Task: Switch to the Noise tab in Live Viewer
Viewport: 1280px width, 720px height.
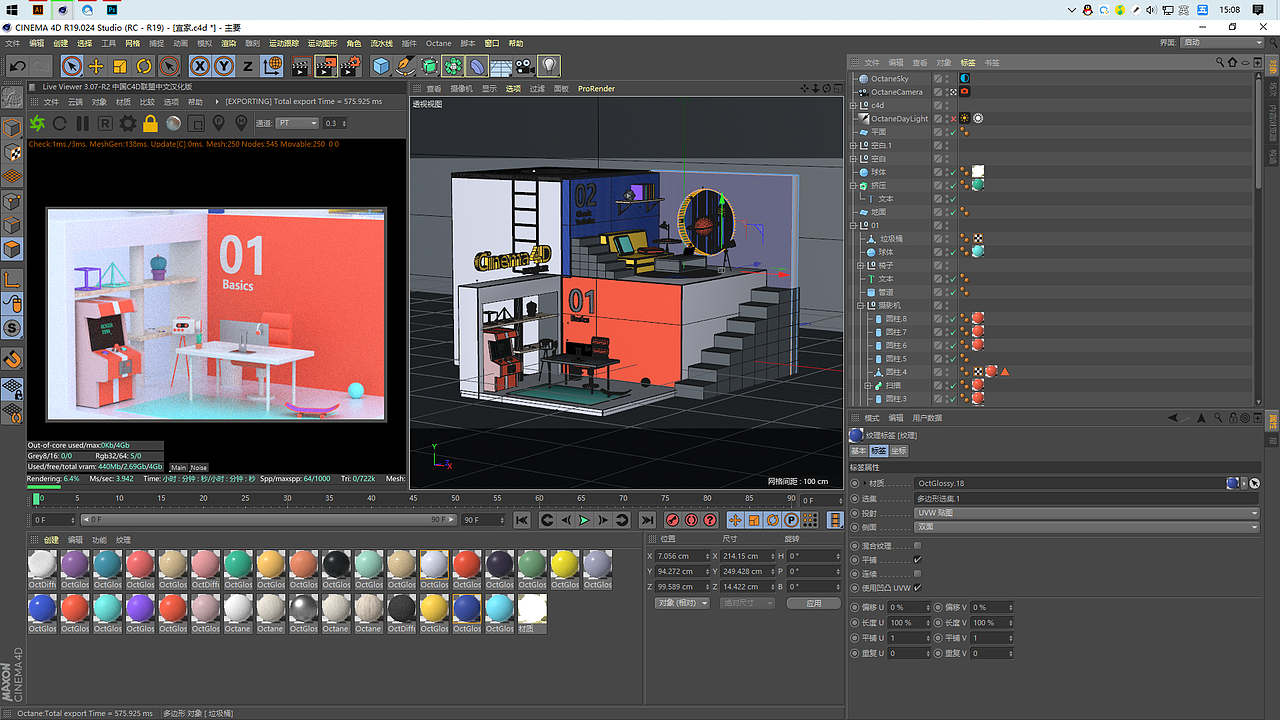Action: 199,467
